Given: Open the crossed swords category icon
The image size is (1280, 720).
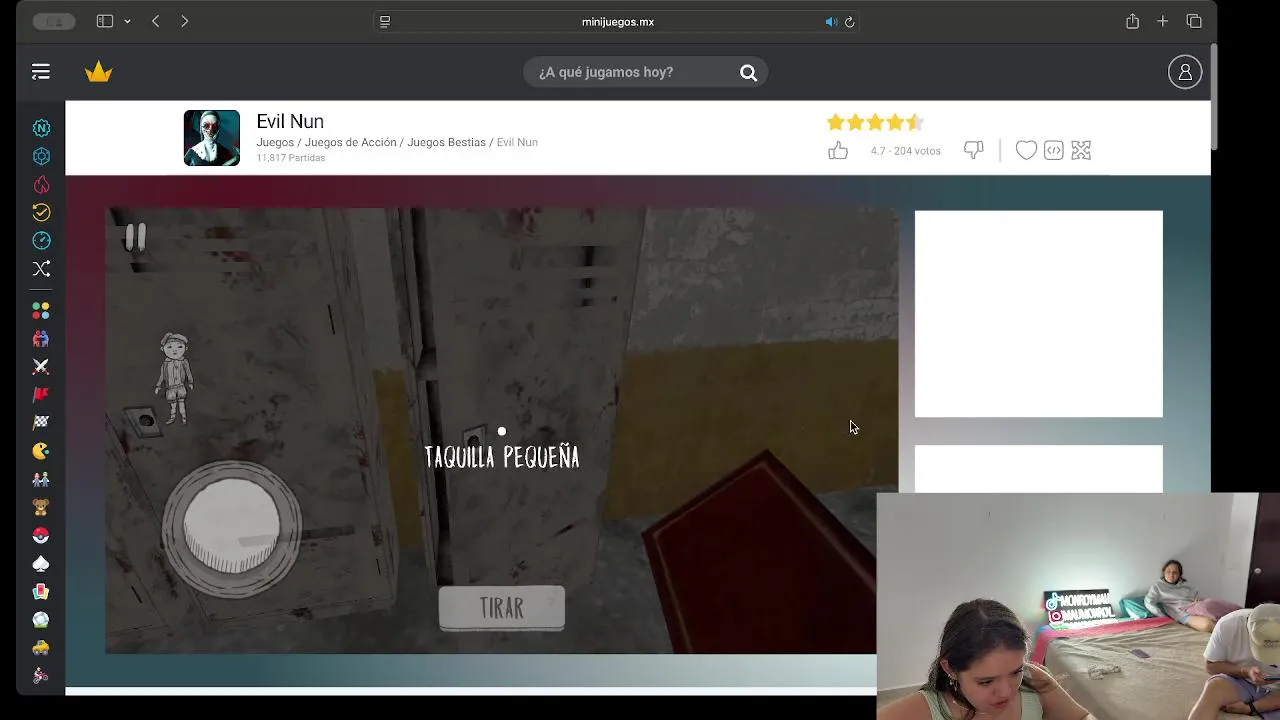Looking at the screenshot, I should 41,367.
